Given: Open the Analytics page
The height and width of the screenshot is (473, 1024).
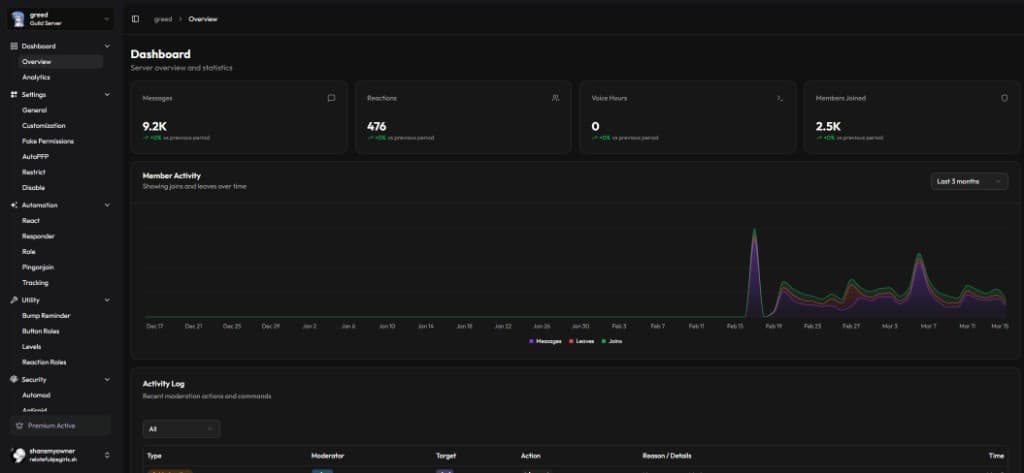Looking at the screenshot, I should 36,77.
